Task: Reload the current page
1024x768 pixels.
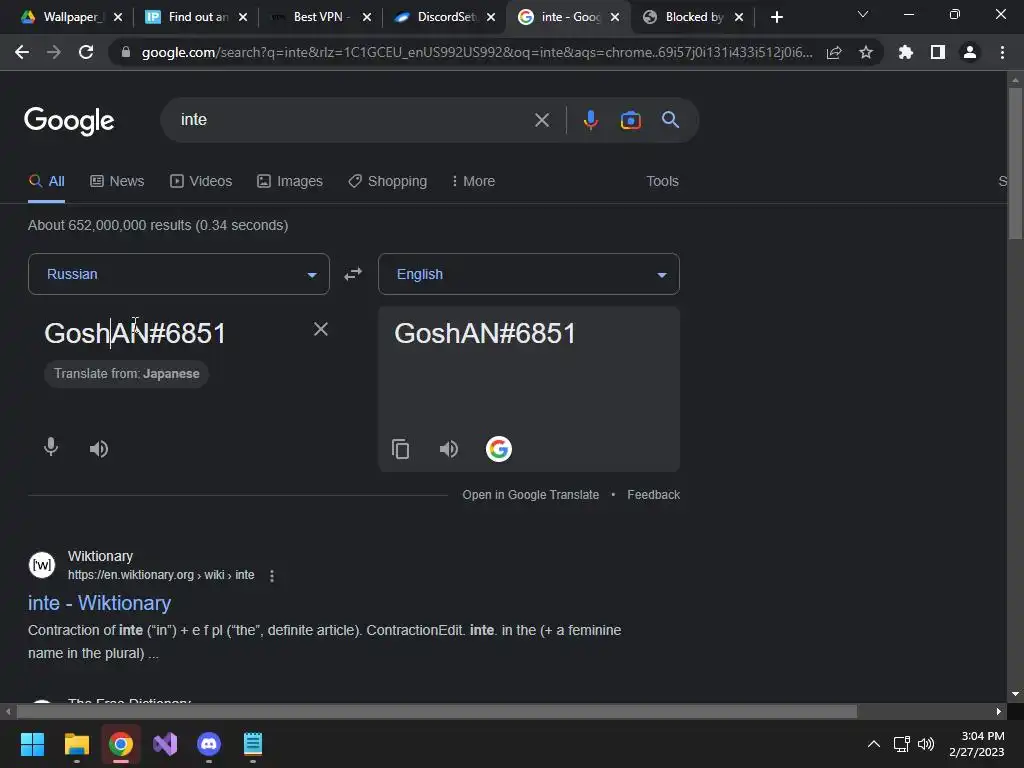Action: pos(86,52)
